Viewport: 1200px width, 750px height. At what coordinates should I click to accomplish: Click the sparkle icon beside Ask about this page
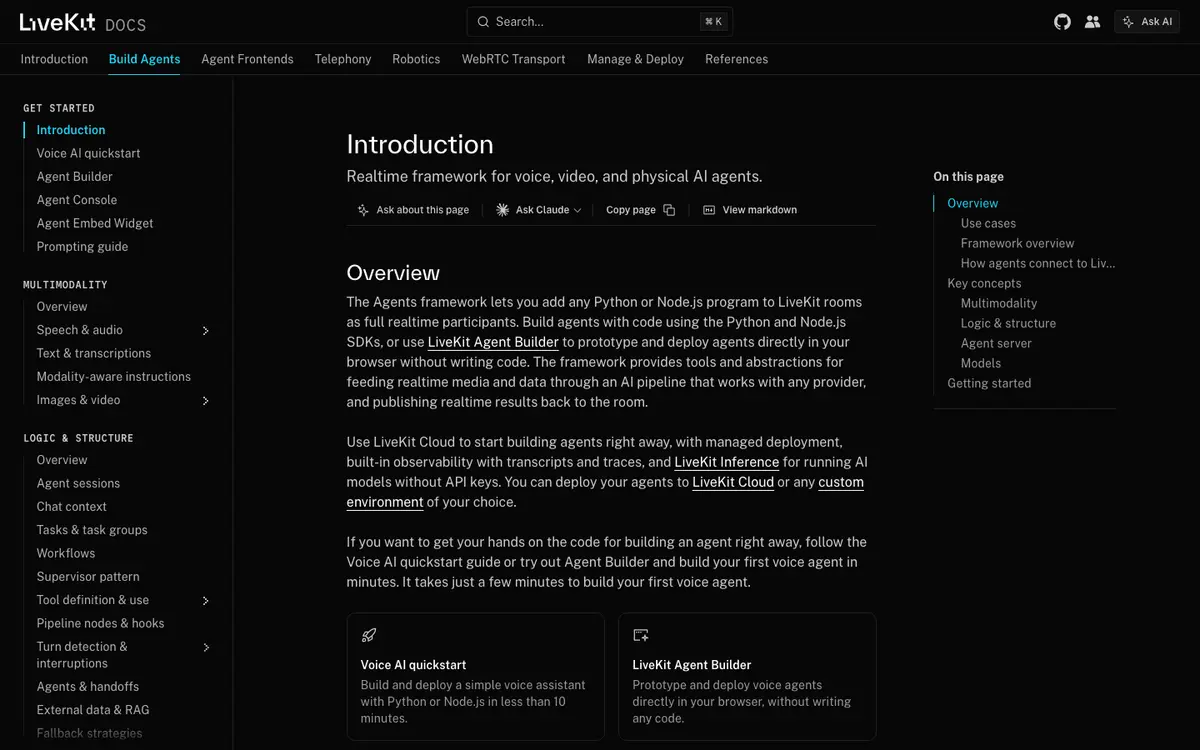click(363, 210)
